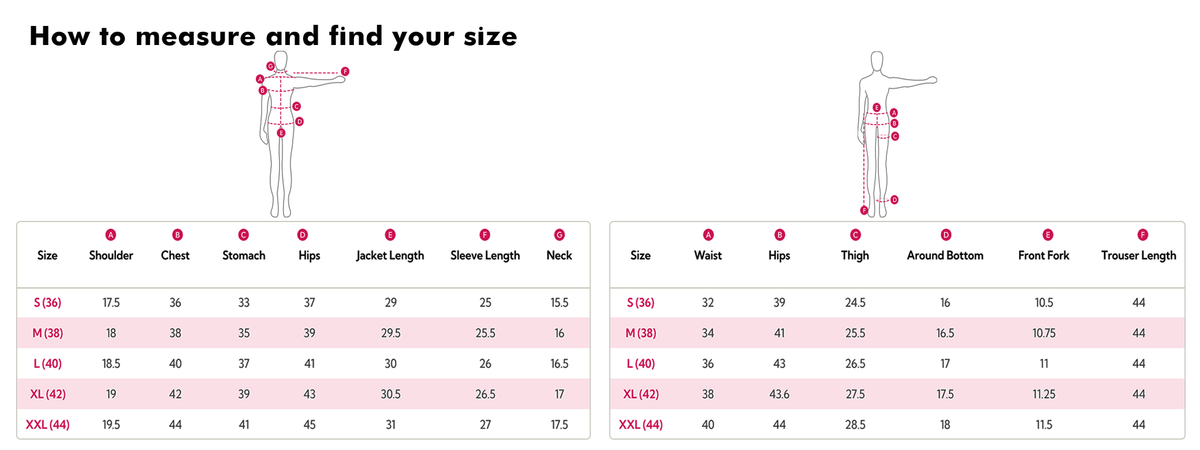
Task: Select the Jacket Length column header
Action: 390,256
